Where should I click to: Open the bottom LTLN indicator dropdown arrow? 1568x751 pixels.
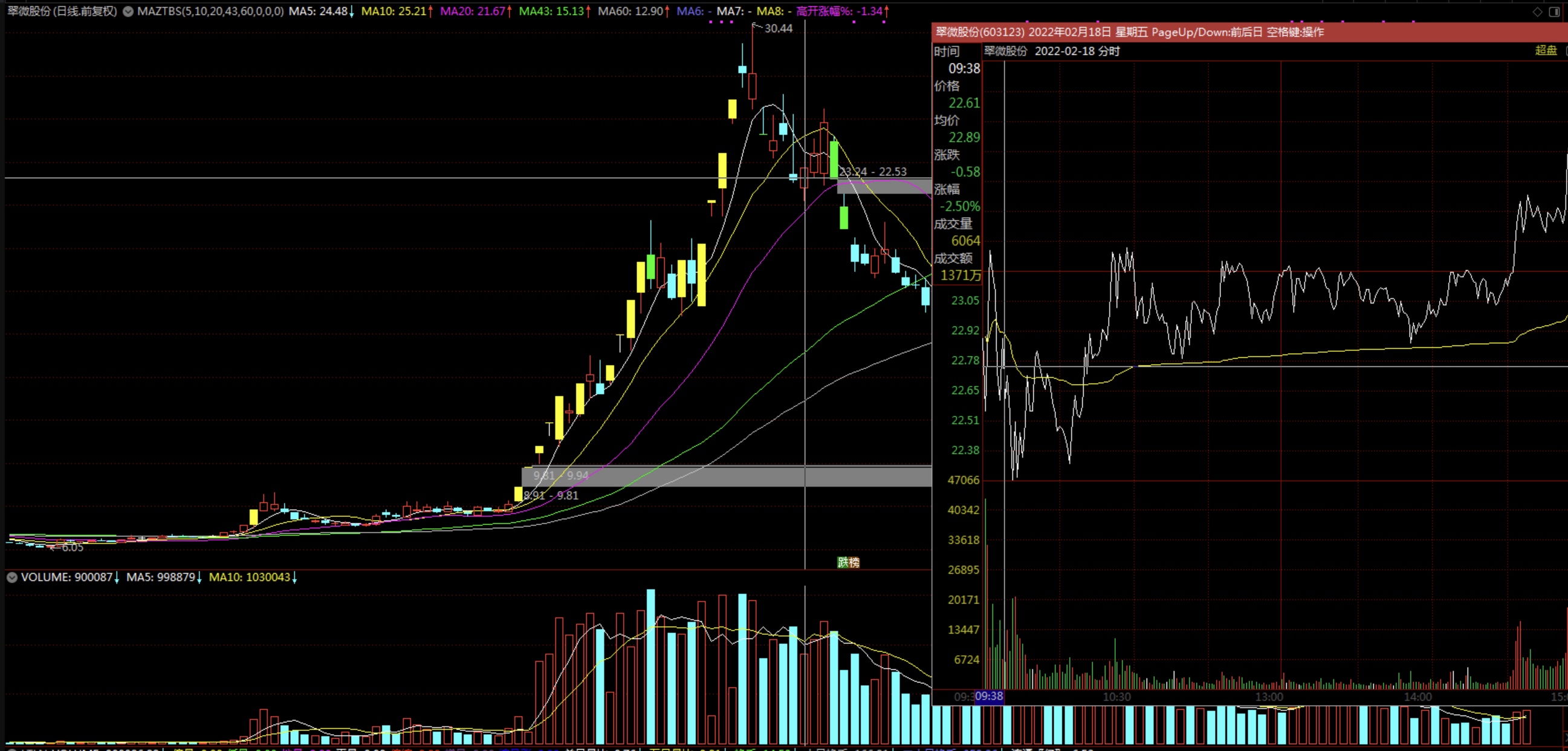tap(11, 749)
